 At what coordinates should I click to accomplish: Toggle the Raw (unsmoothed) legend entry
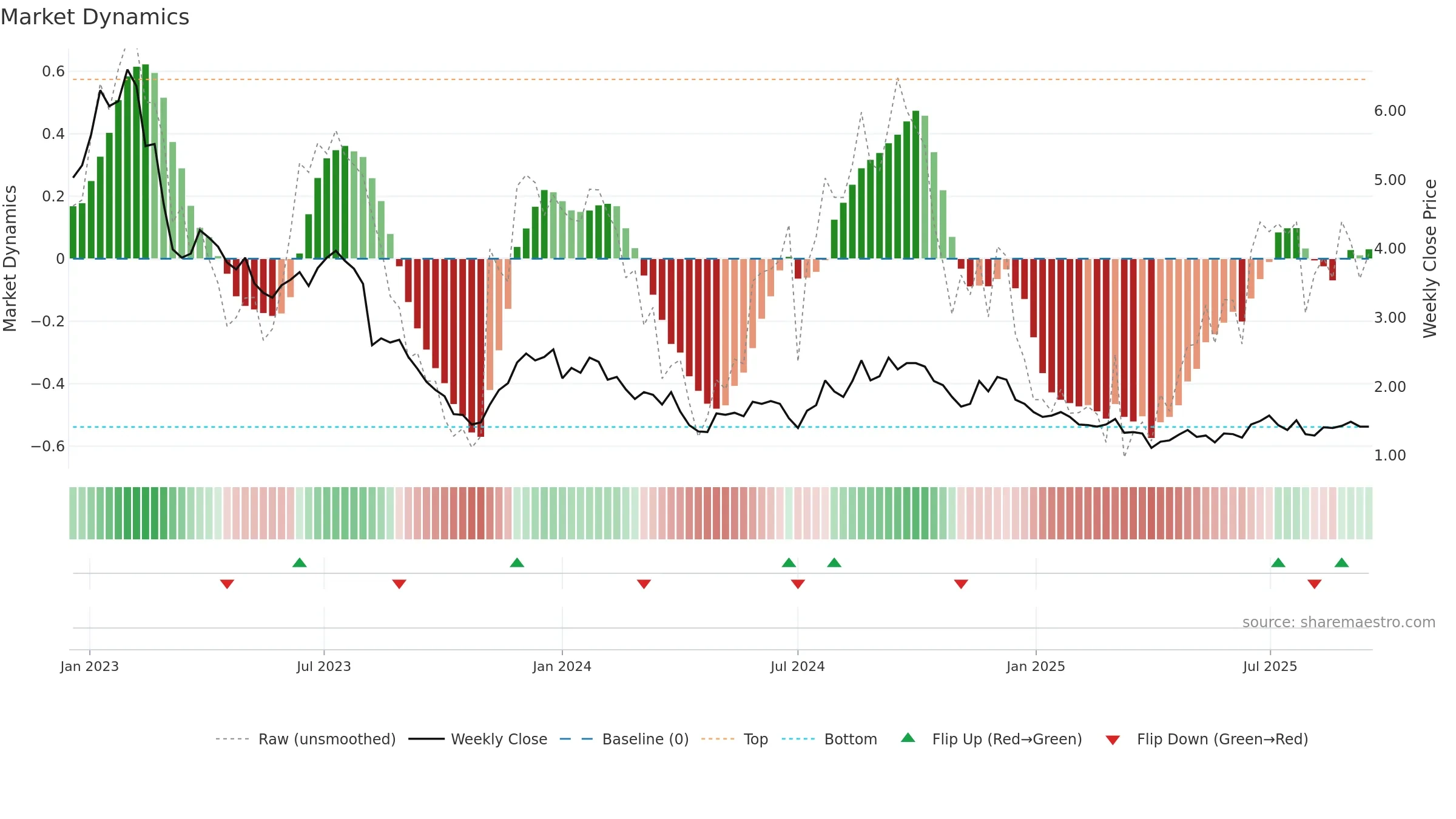click(306, 739)
